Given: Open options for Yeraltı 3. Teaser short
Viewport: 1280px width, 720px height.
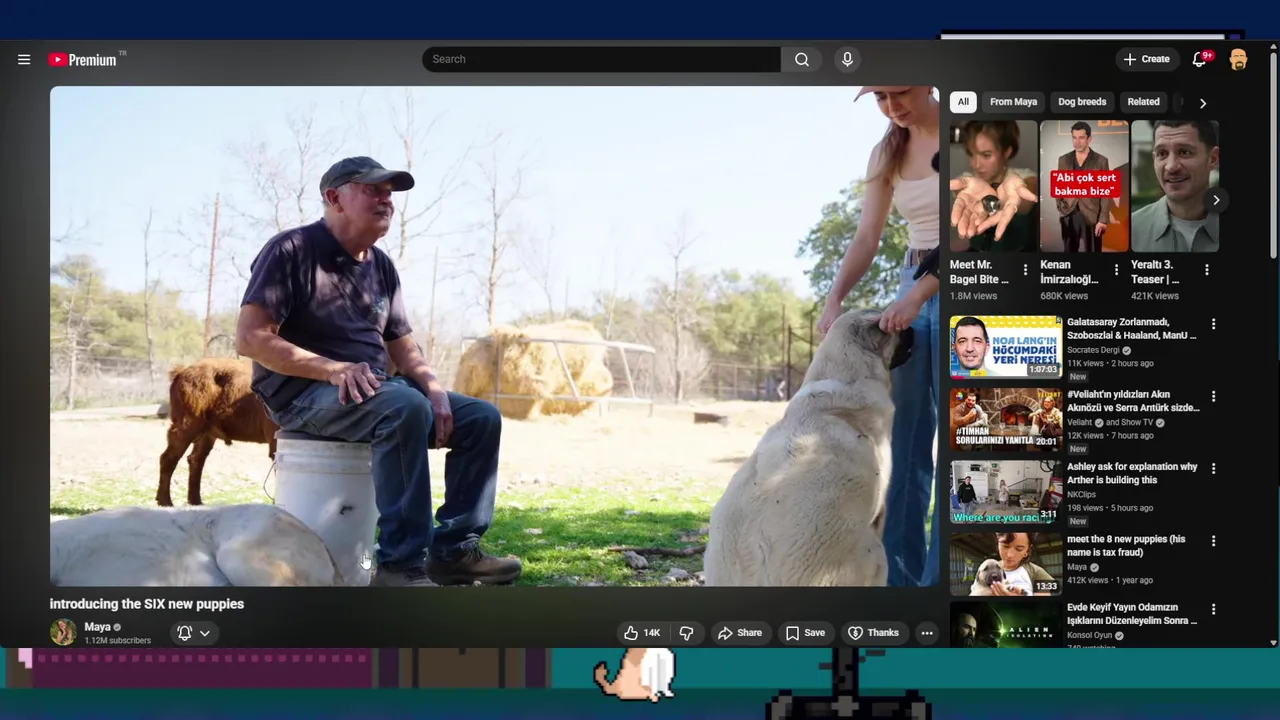Looking at the screenshot, I should click(1206, 270).
